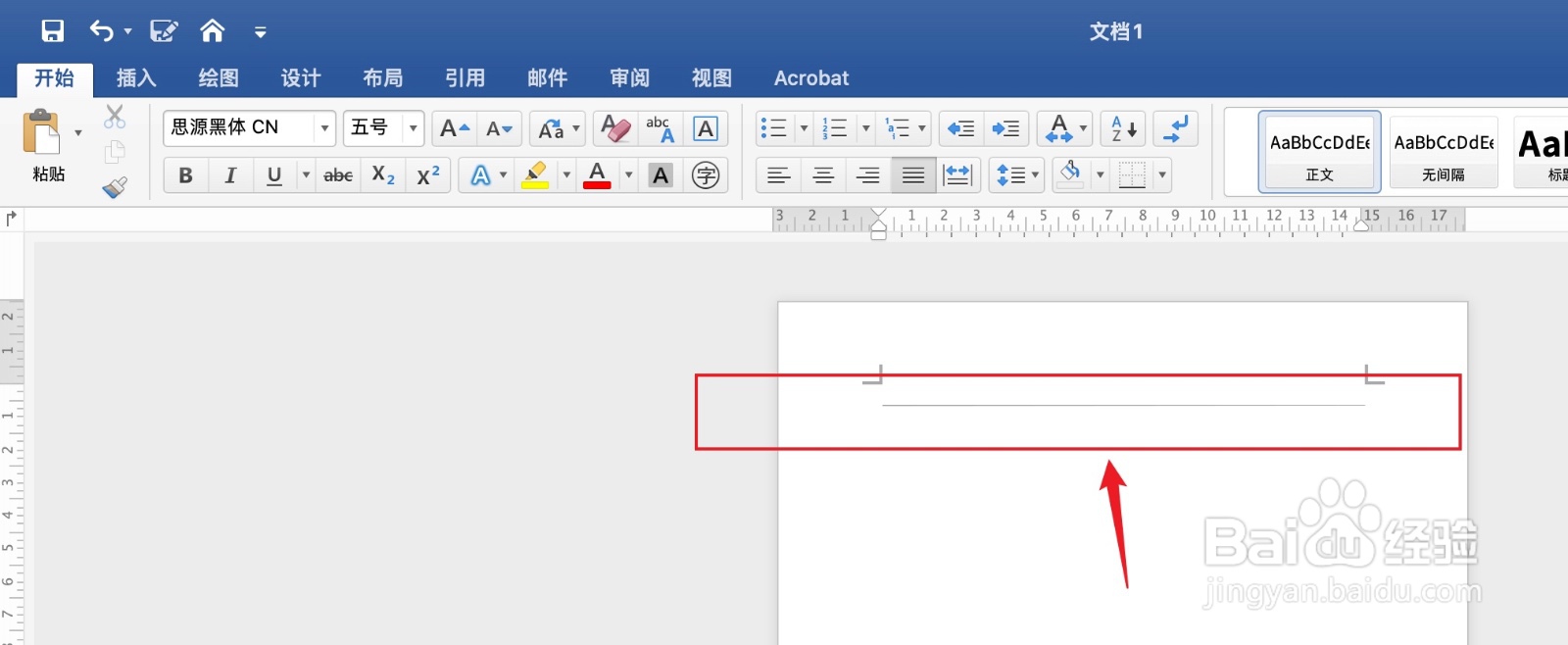The width and height of the screenshot is (1568, 645).
Task: Open the undo history dropdown arrow
Action: click(127, 32)
